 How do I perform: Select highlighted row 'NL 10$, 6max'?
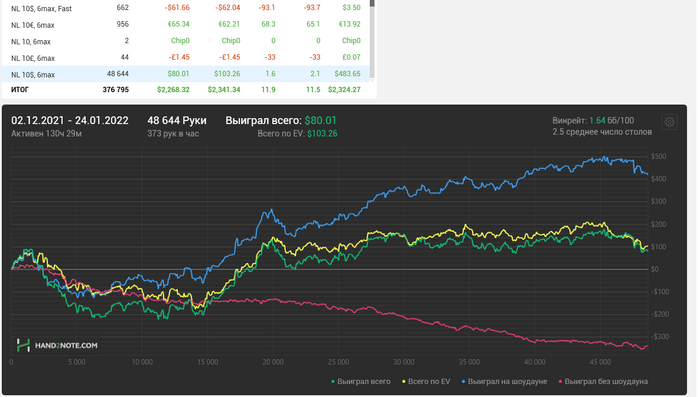[x=186, y=74]
